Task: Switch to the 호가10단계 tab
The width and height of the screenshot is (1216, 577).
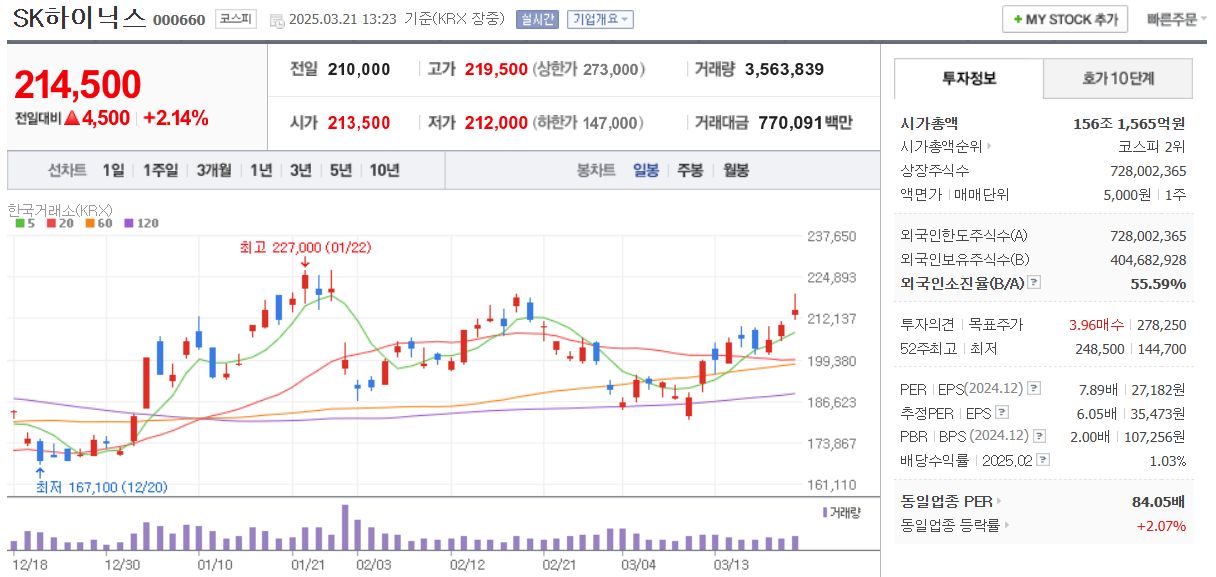Action: pyautogui.click(x=1118, y=78)
